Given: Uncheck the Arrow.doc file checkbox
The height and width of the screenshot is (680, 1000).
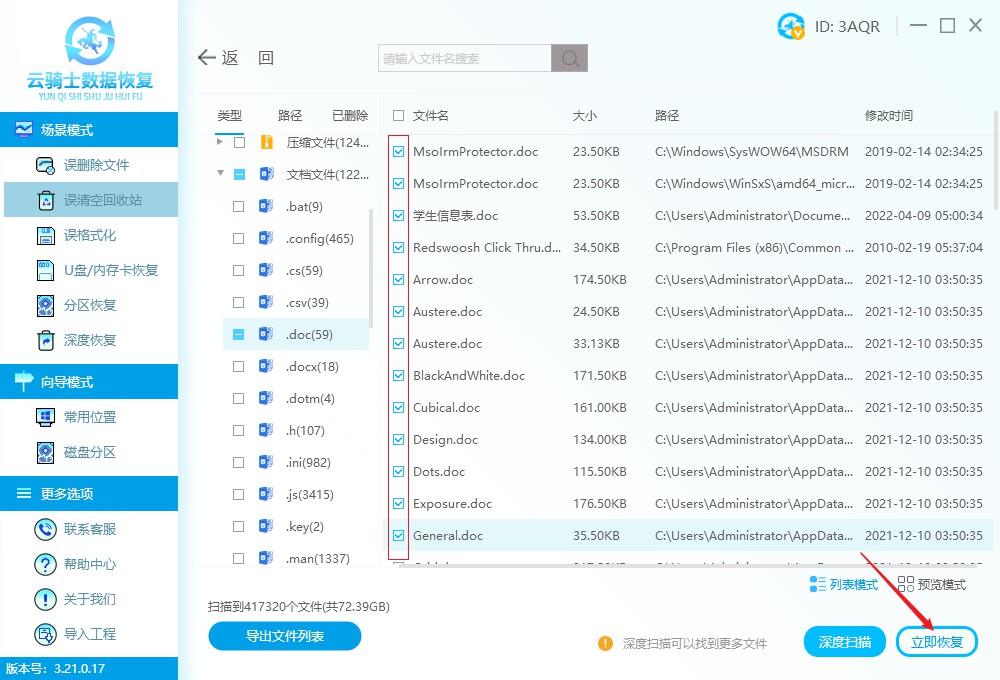Looking at the screenshot, I should 399,279.
